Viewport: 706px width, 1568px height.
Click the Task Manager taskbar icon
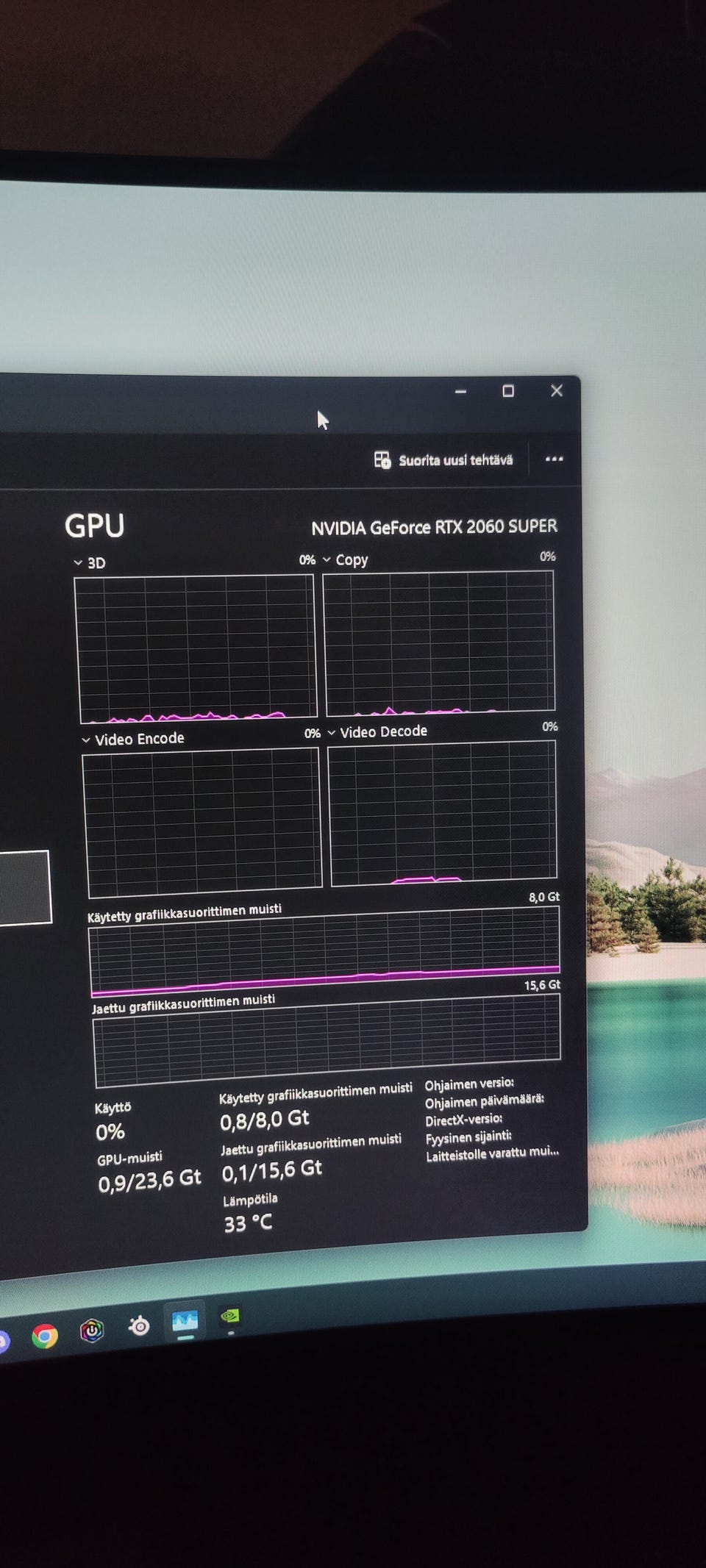(x=185, y=1321)
